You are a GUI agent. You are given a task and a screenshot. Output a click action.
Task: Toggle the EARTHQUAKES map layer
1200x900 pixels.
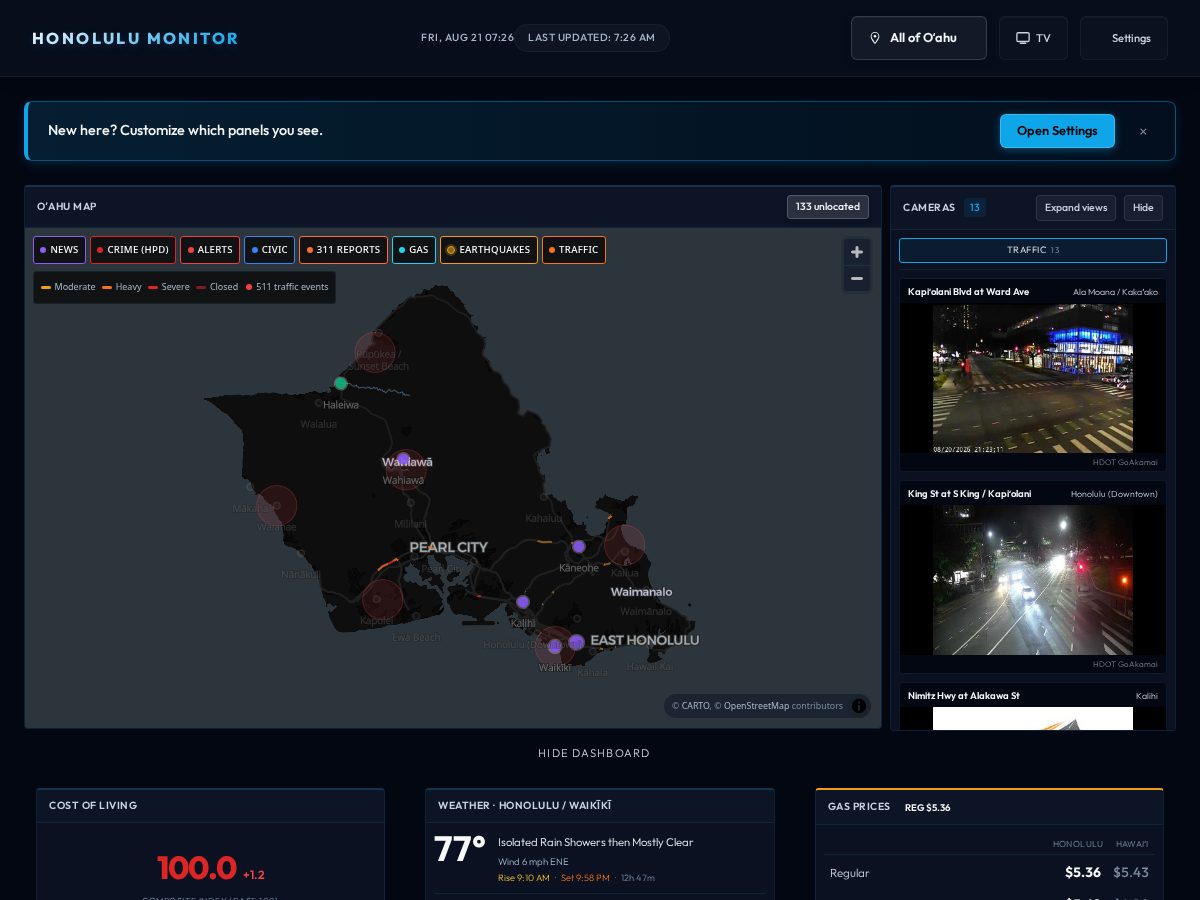tap(489, 250)
